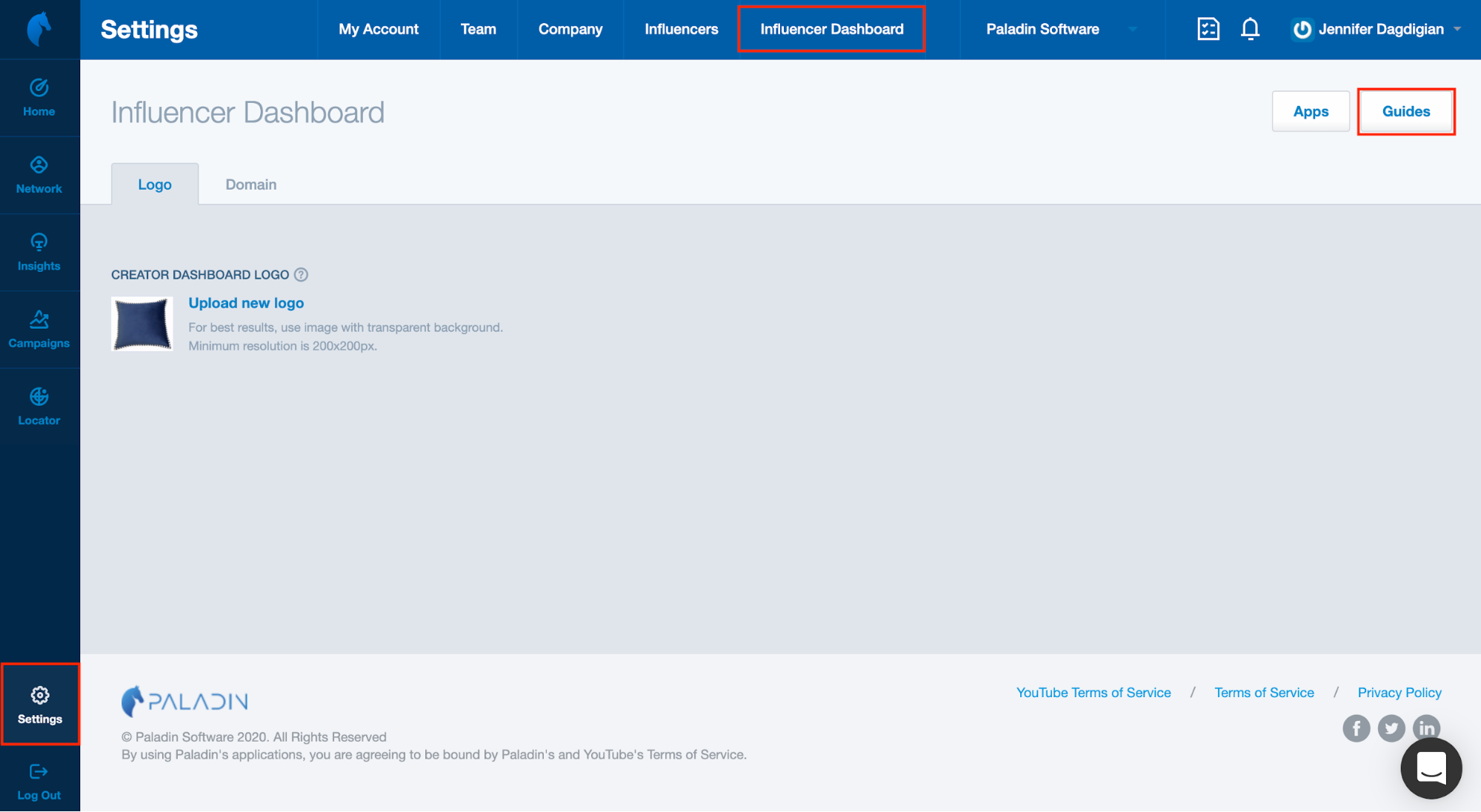Switch to the Domain tab

coord(250,184)
